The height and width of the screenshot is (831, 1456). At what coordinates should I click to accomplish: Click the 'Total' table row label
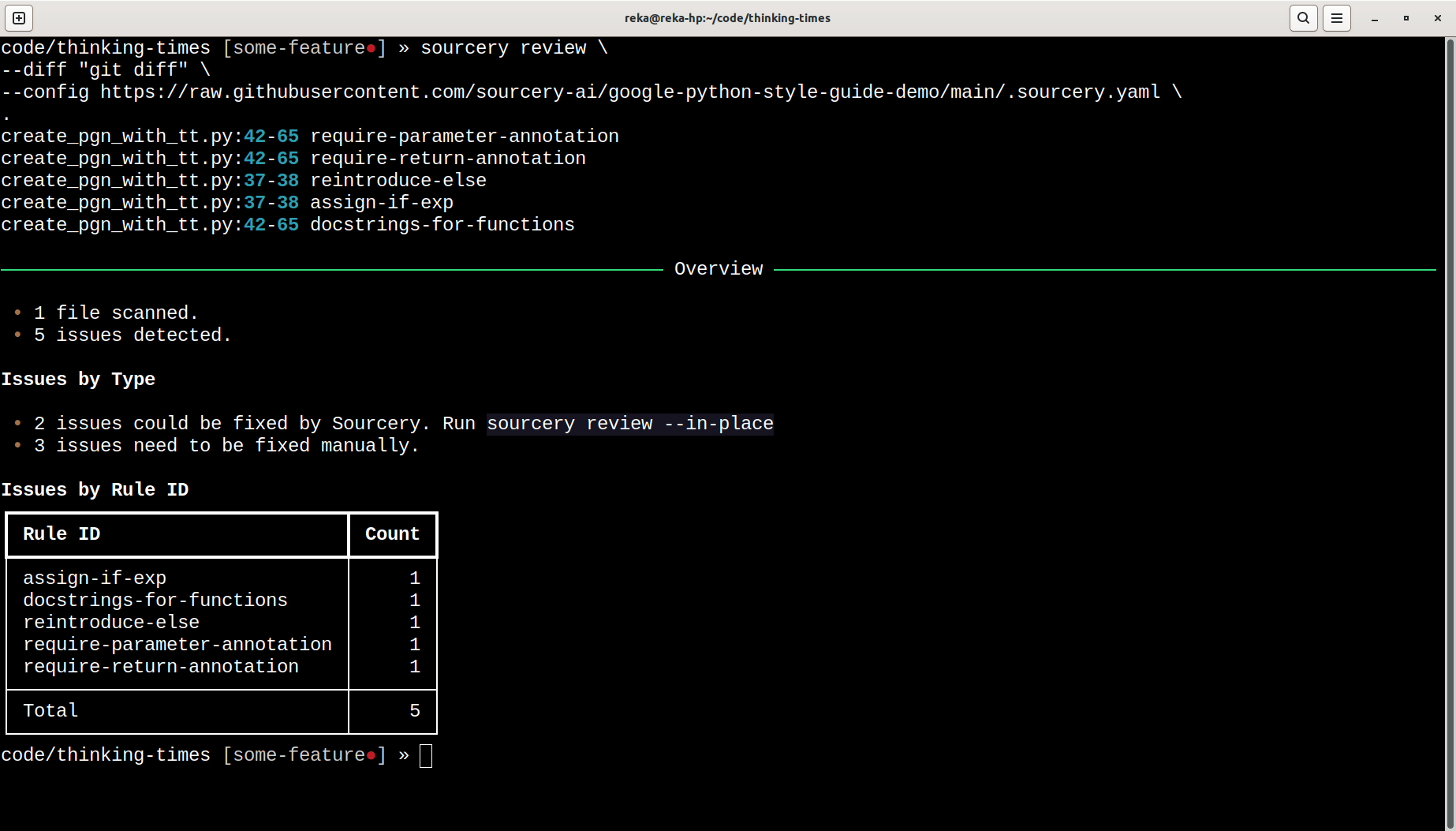point(50,711)
